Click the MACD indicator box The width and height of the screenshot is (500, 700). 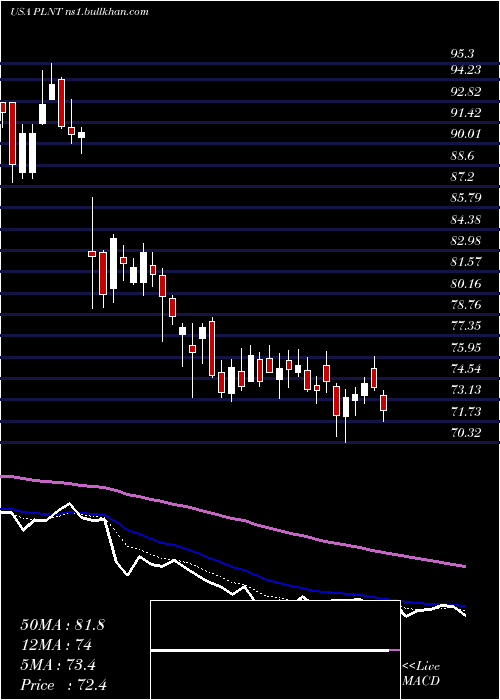click(275, 650)
